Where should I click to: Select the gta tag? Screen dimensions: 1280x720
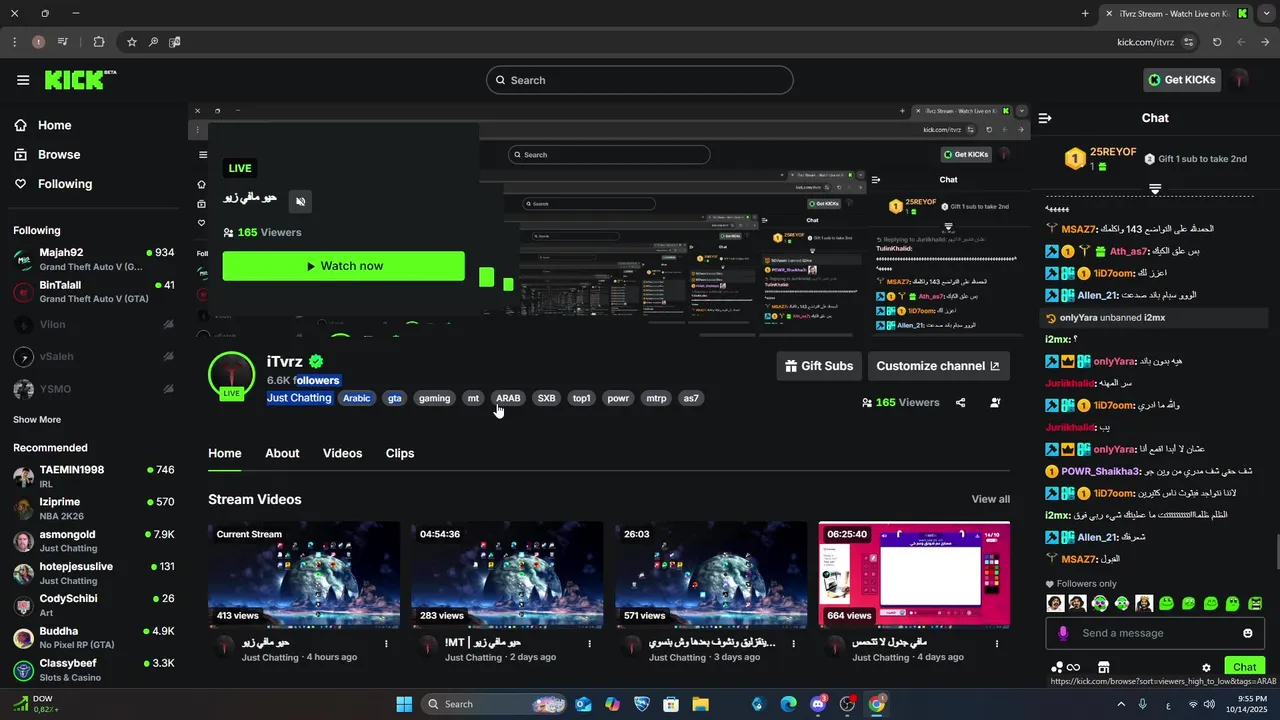click(395, 398)
